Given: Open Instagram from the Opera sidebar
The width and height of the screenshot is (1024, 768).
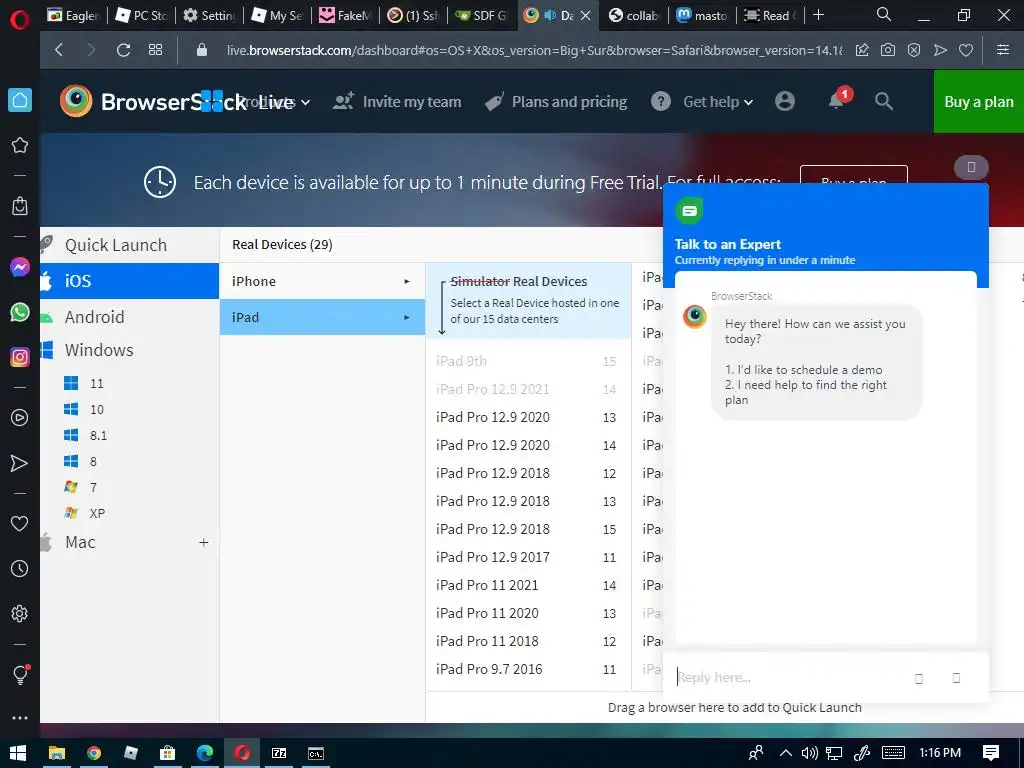Looking at the screenshot, I should [20, 357].
